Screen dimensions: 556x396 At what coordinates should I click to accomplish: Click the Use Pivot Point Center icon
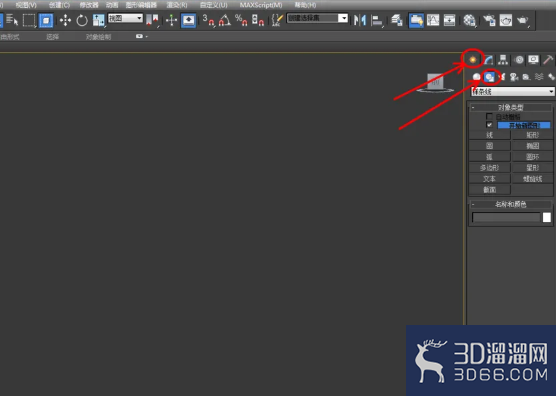(152, 20)
